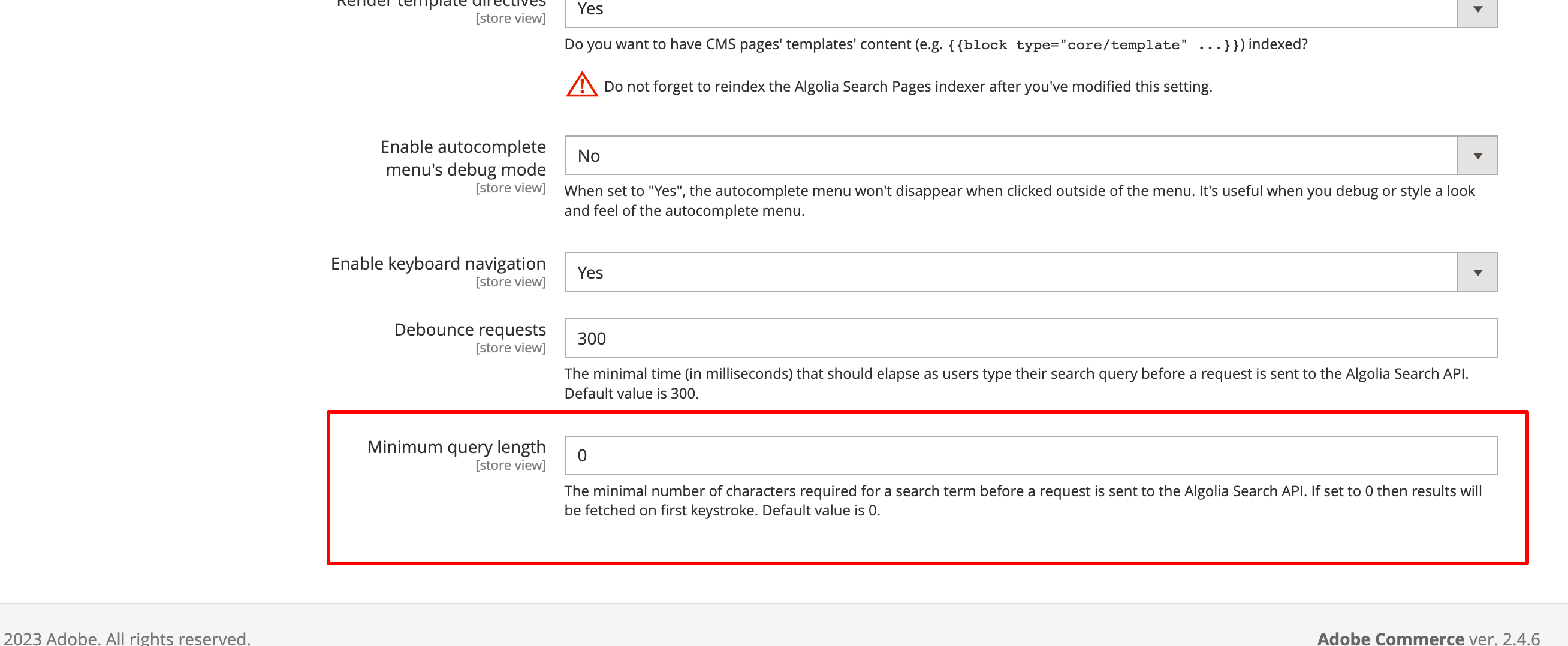Click the Enable autocomplete menu's debug label

[463, 158]
